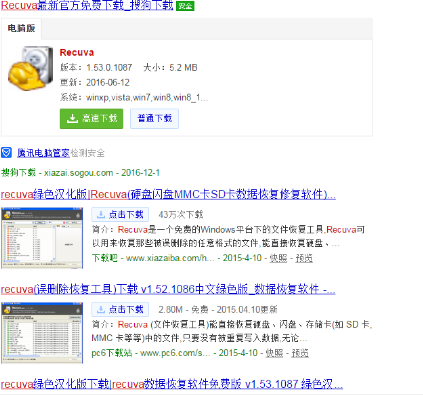
Task: Click the 大小 5.2 MB text
Action: [x=170, y=68]
